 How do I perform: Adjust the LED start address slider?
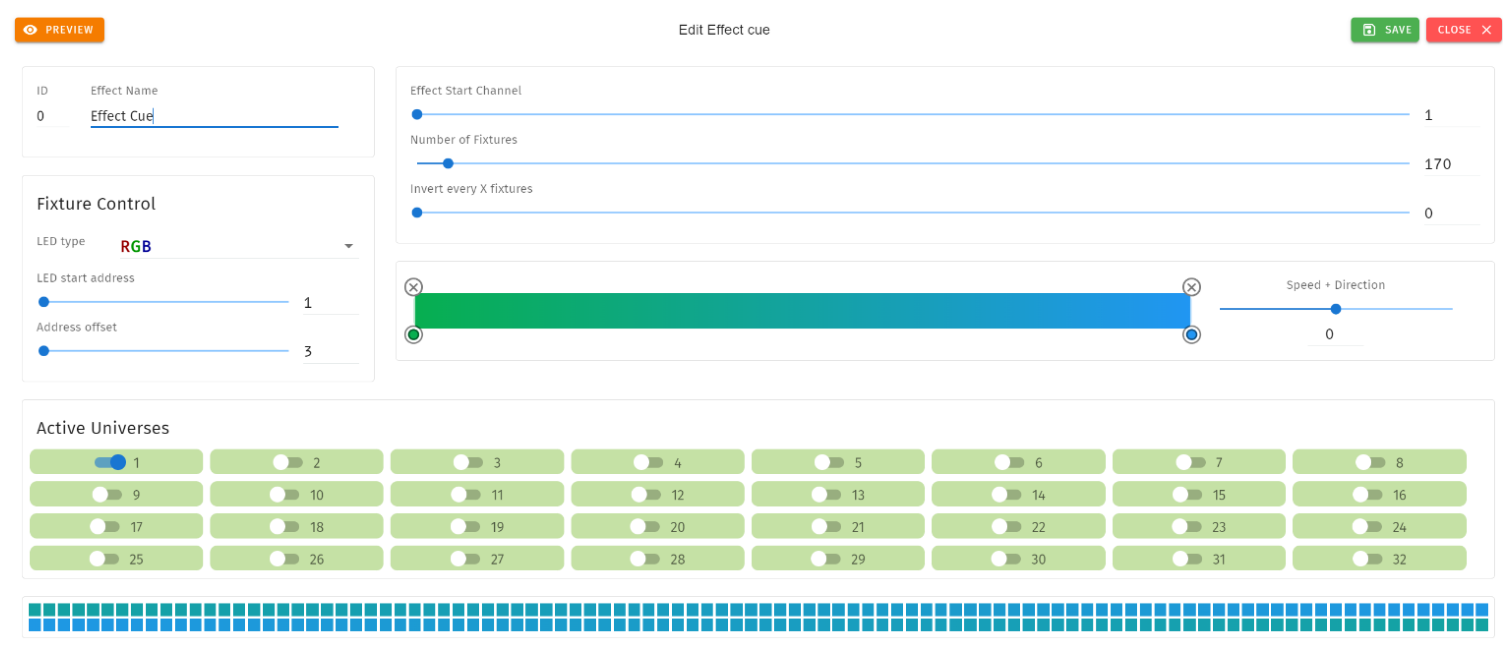click(x=163, y=301)
